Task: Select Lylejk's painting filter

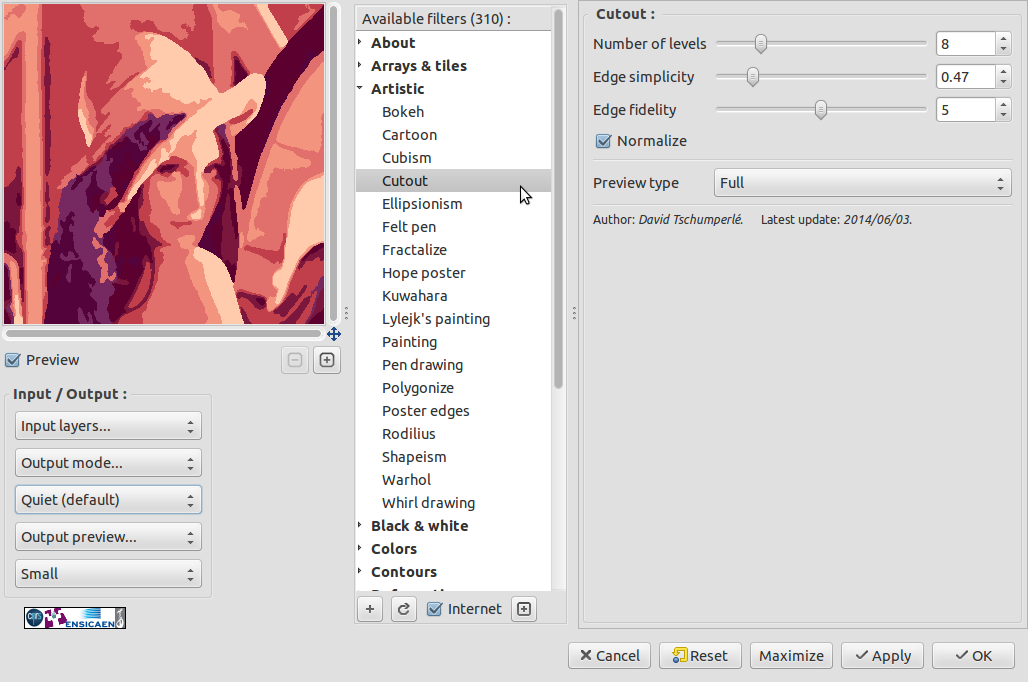Action: [x=436, y=319]
